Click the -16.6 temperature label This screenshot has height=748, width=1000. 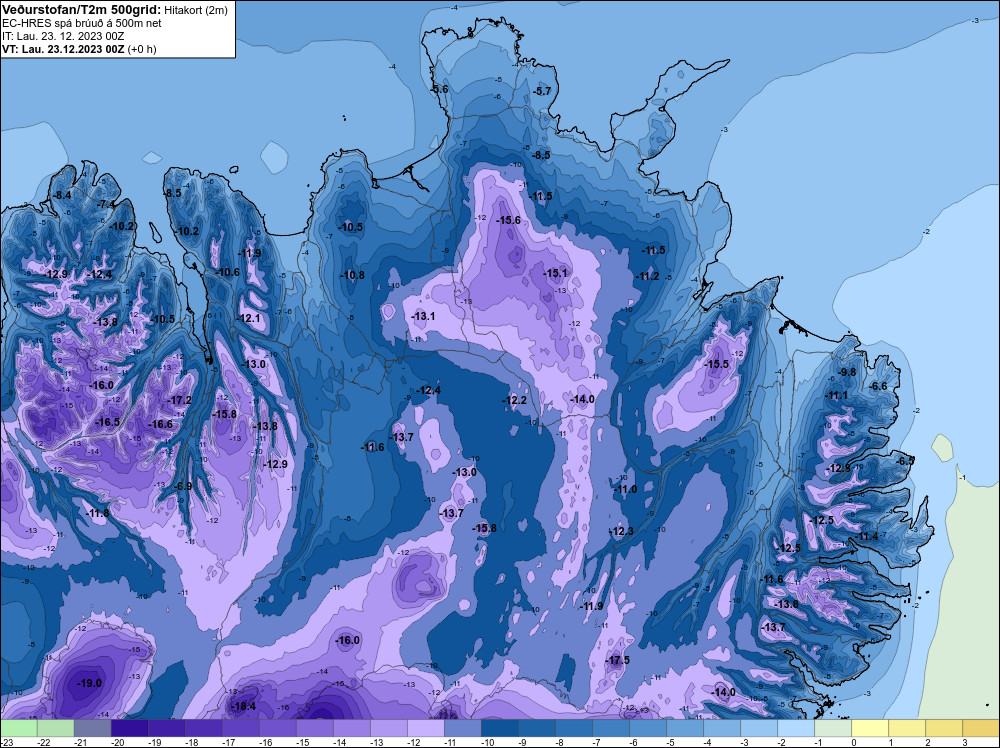coord(160,424)
